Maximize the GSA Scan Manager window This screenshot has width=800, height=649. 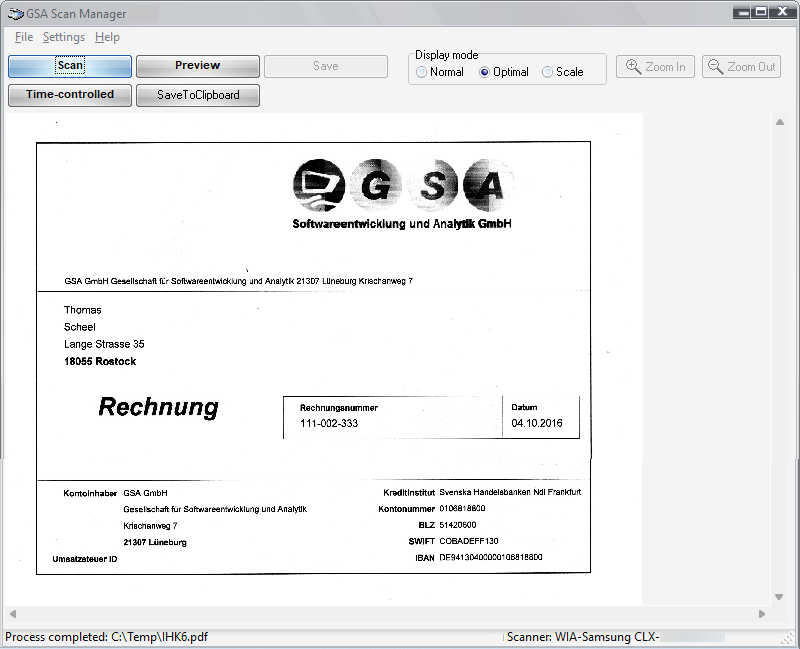pos(761,12)
